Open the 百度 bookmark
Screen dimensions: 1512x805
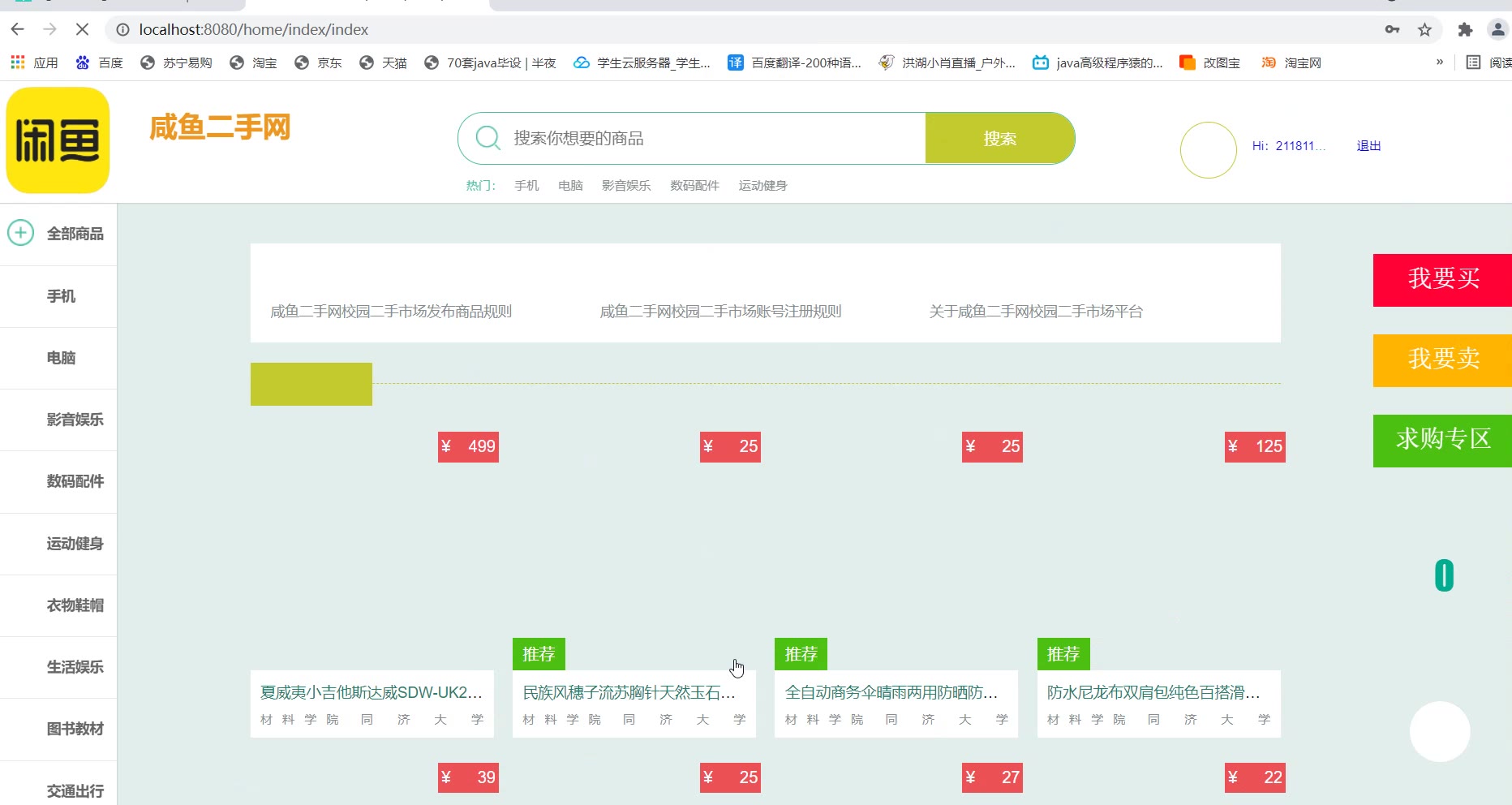click(99, 62)
